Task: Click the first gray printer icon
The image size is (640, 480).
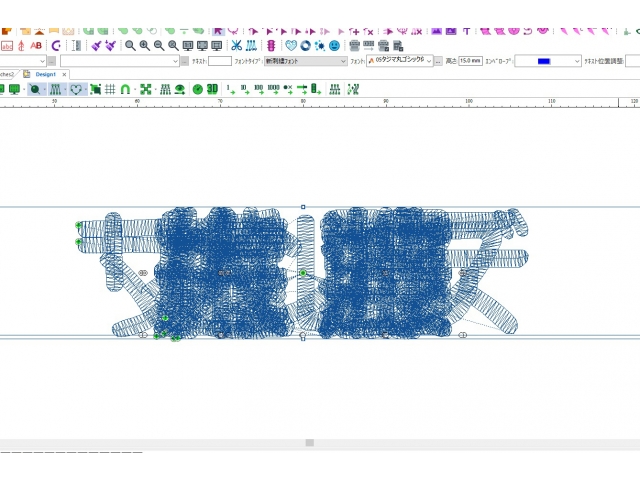Action: click(354, 46)
